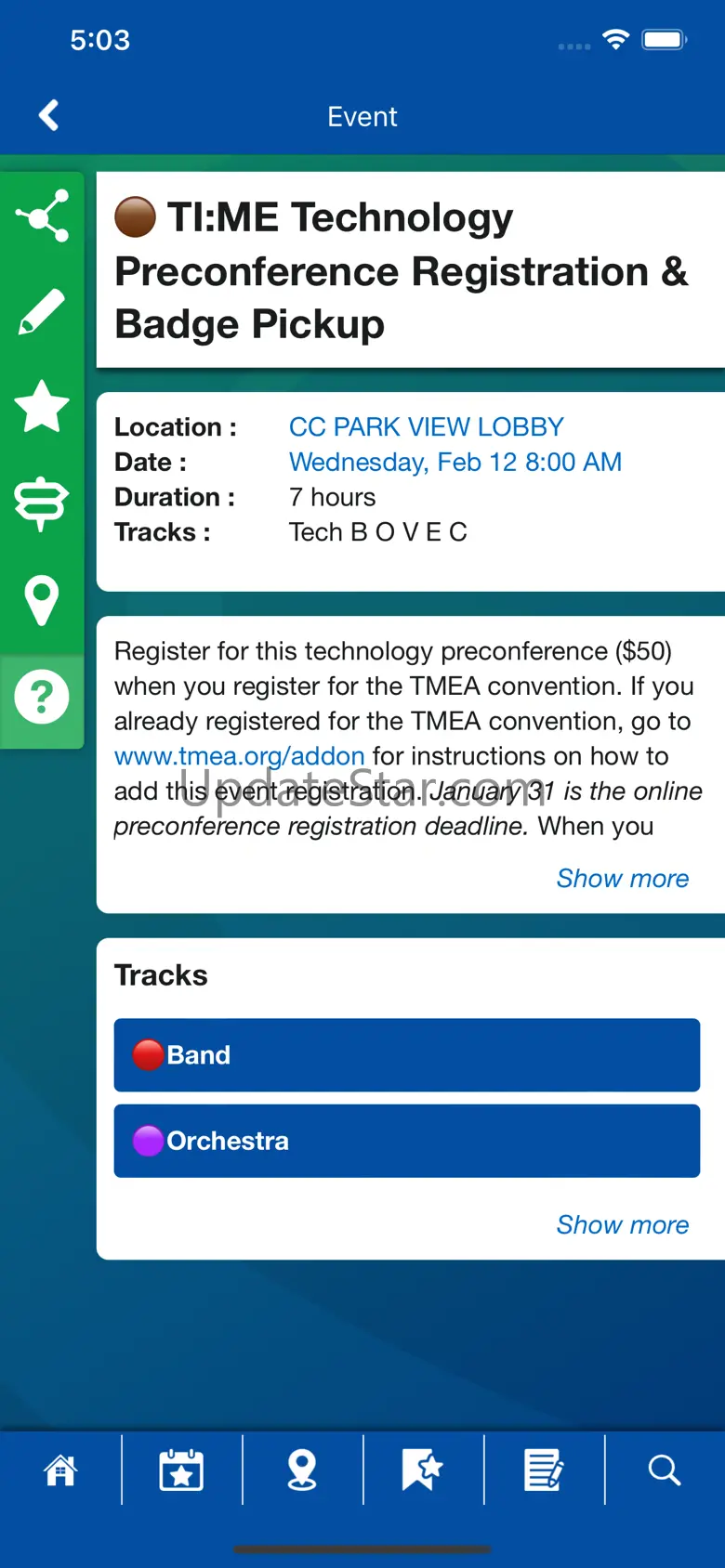
Task: Tap the Wednesday, Feb 12 date link
Action: (x=455, y=463)
